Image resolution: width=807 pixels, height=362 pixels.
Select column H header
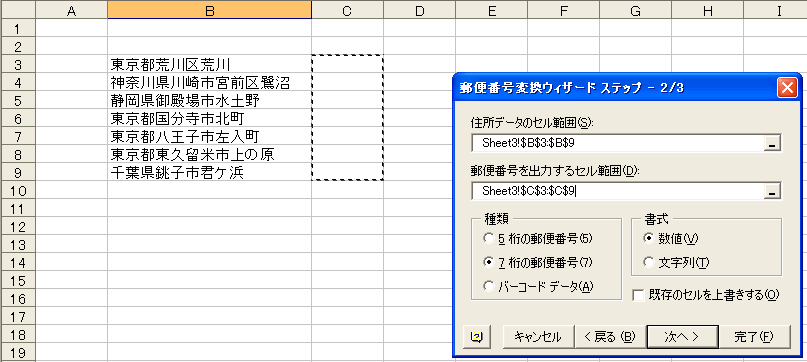coord(708,11)
